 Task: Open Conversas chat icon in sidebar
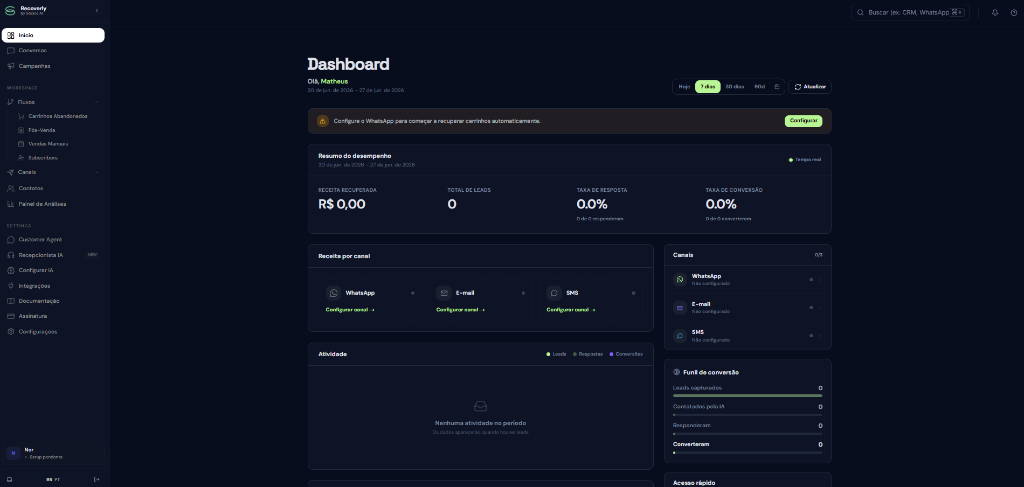tap(10, 50)
